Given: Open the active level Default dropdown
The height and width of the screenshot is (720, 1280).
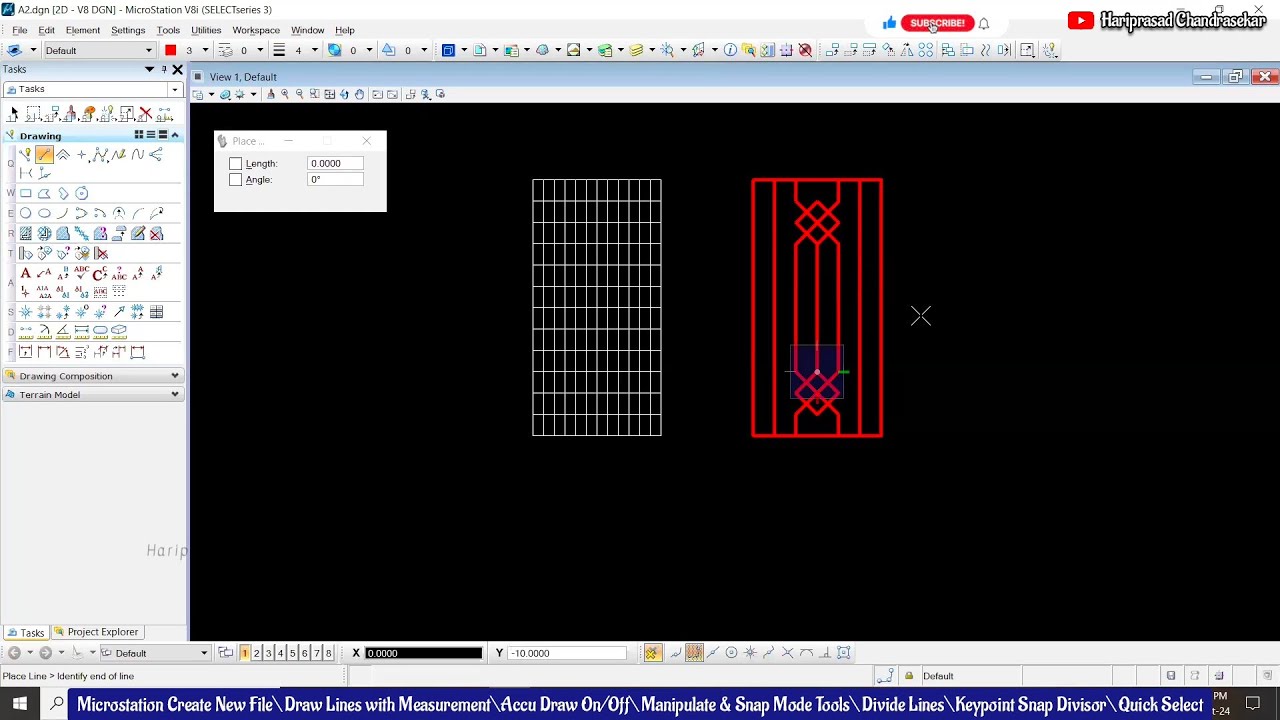Looking at the screenshot, I should click(98, 50).
